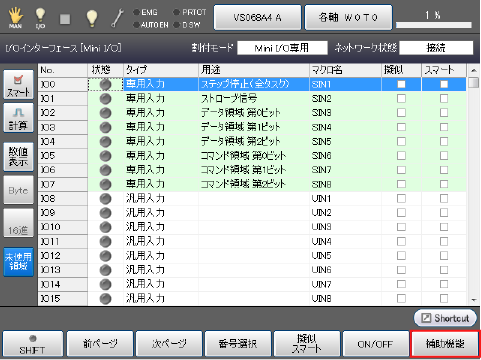Toggle the 未使用領域 side button

[18, 262]
